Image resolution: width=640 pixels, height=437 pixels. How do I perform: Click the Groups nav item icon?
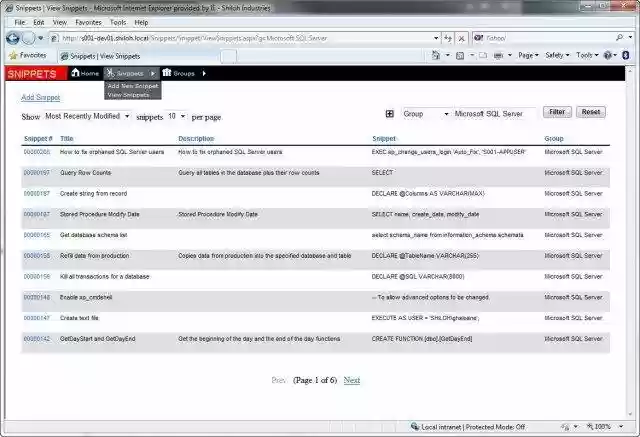(x=167, y=73)
